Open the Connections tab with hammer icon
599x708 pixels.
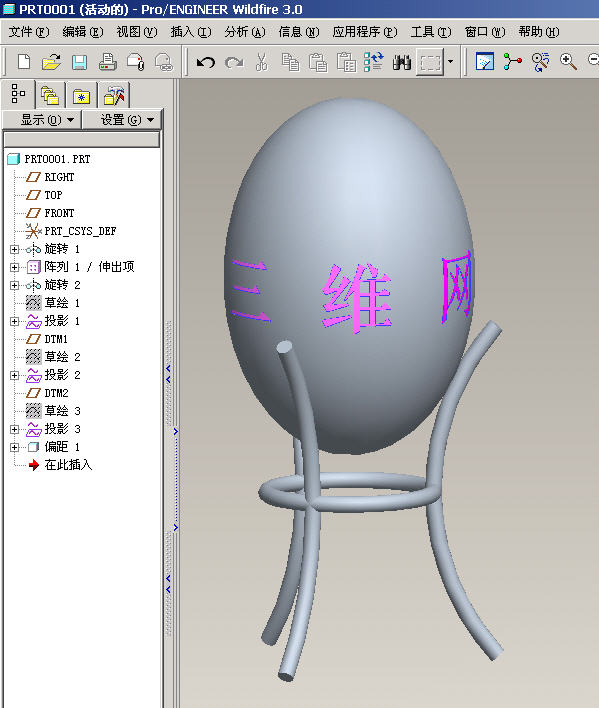point(114,95)
